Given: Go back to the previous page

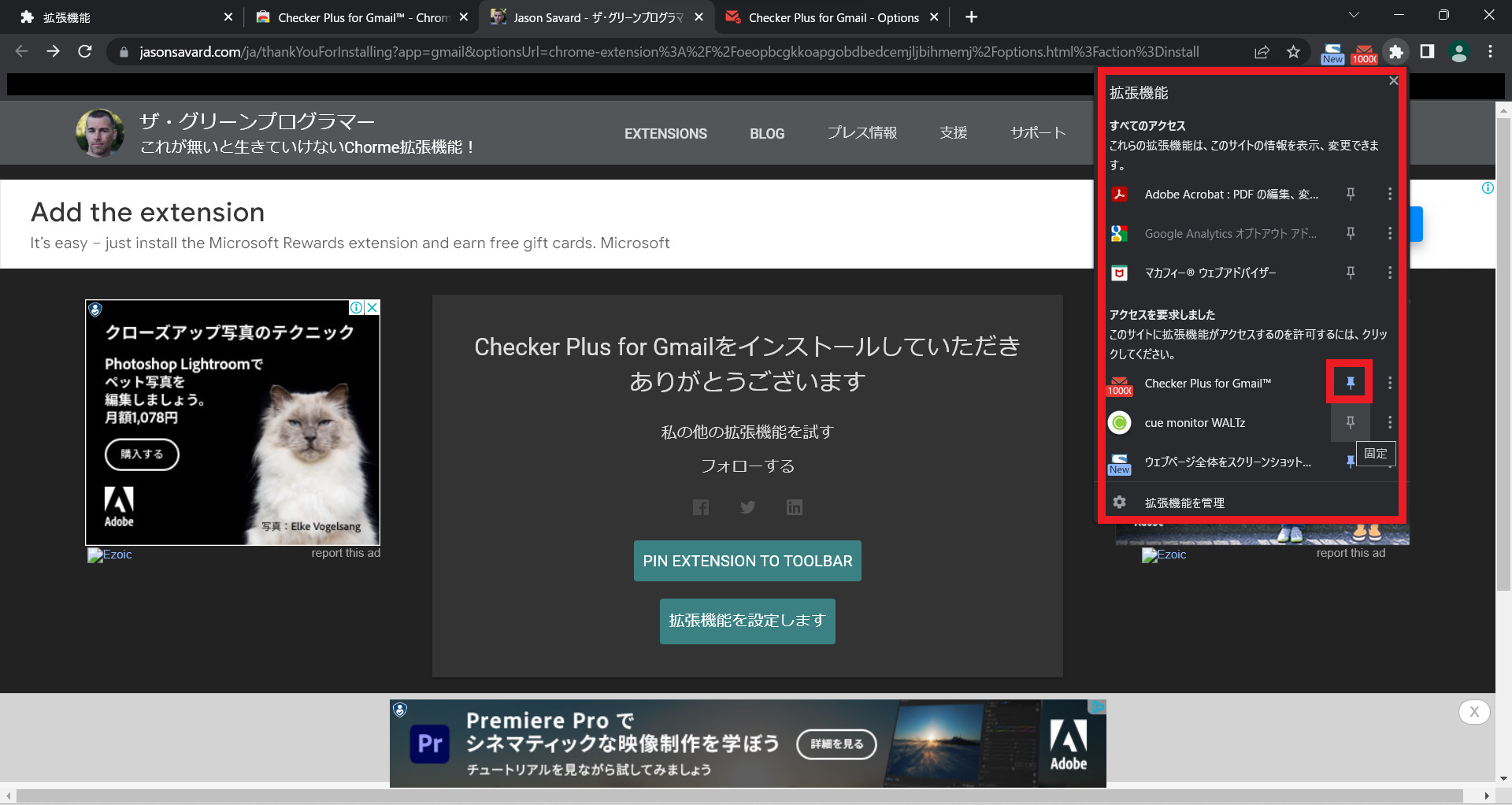Looking at the screenshot, I should (21, 52).
